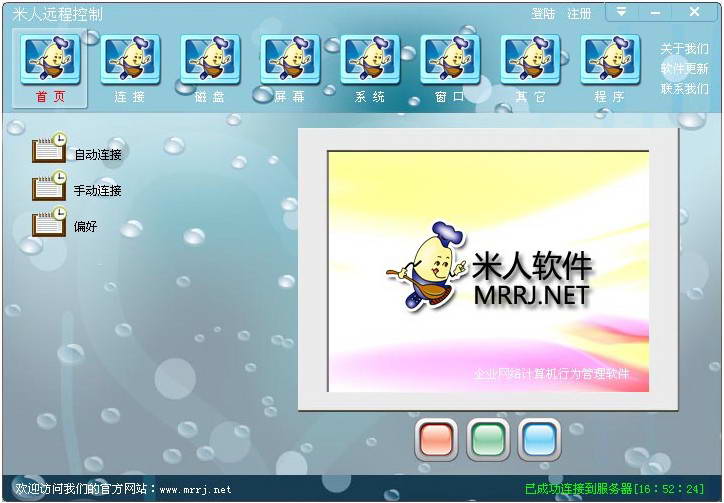This screenshot has height=503, width=724.
Task: Click 软件更新 software update link
Action: pos(684,68)
